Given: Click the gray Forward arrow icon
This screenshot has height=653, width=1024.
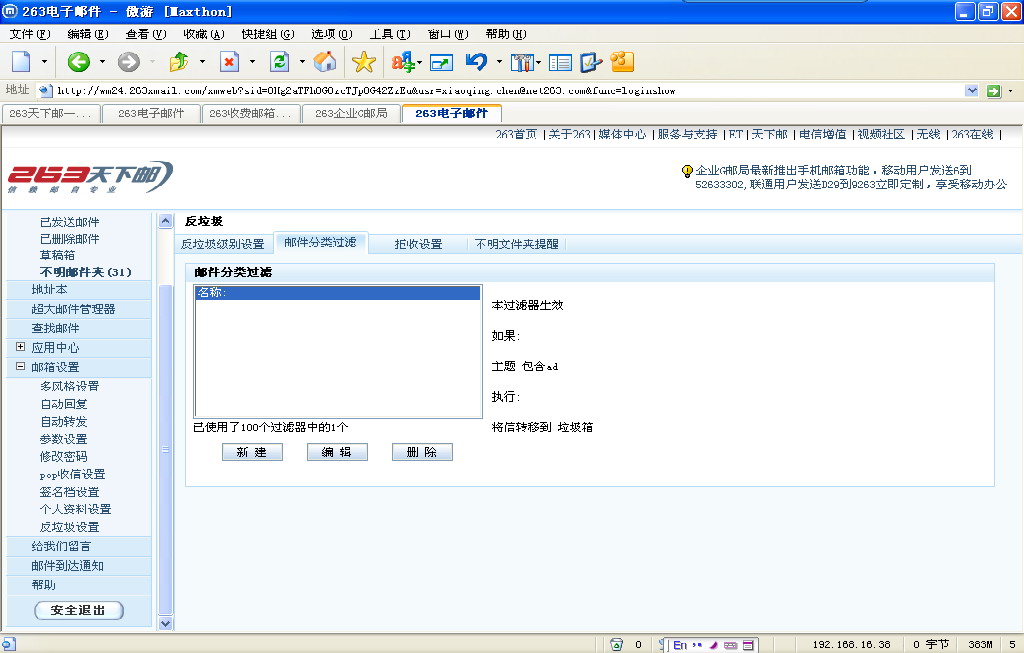Looking at the screenshot, I should 129,62.
